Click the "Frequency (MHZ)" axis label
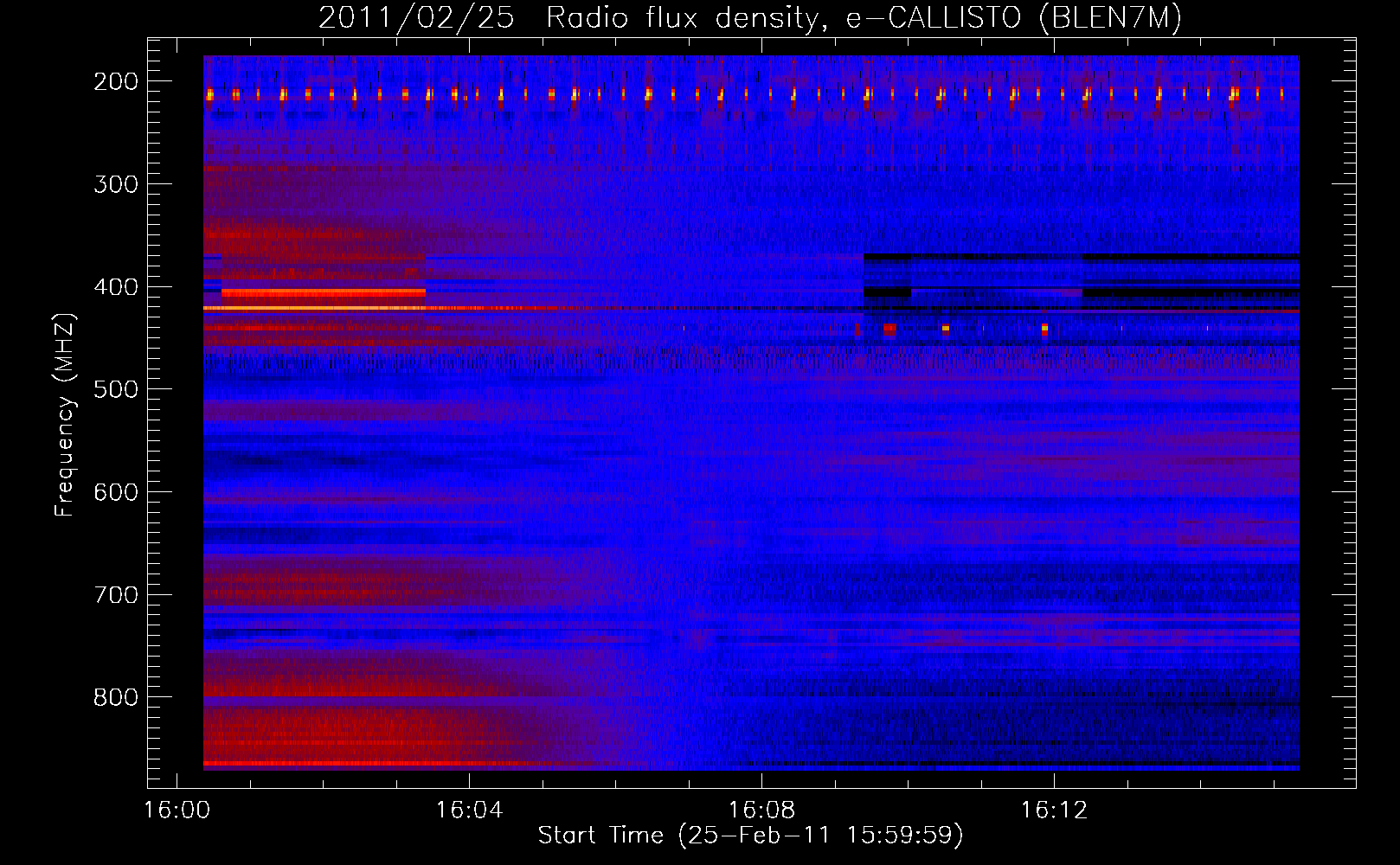1400x865 pixels. tap(65, 414)
